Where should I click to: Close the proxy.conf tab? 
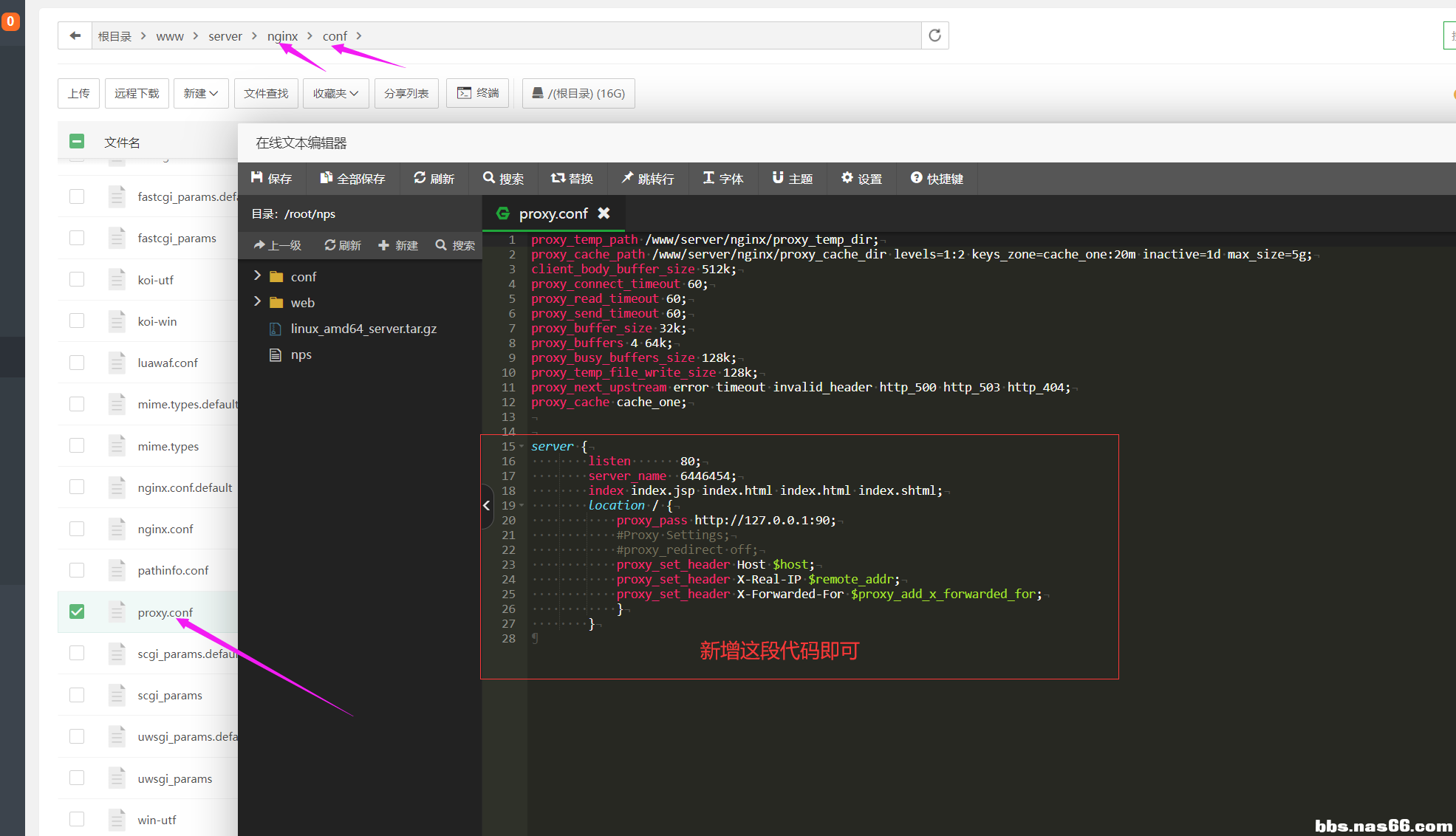604,213
